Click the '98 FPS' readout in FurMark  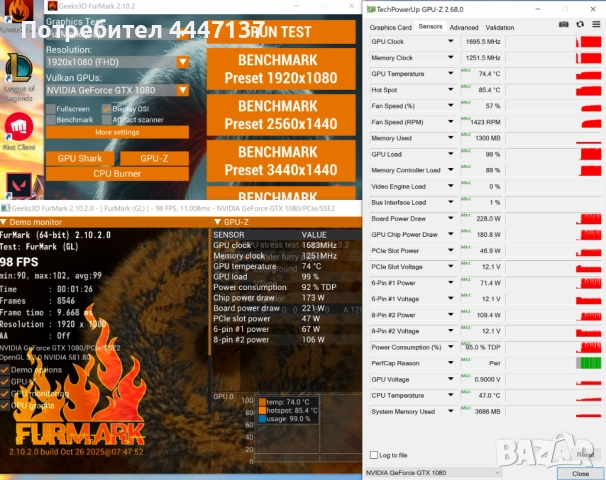(x=19, y=262)
